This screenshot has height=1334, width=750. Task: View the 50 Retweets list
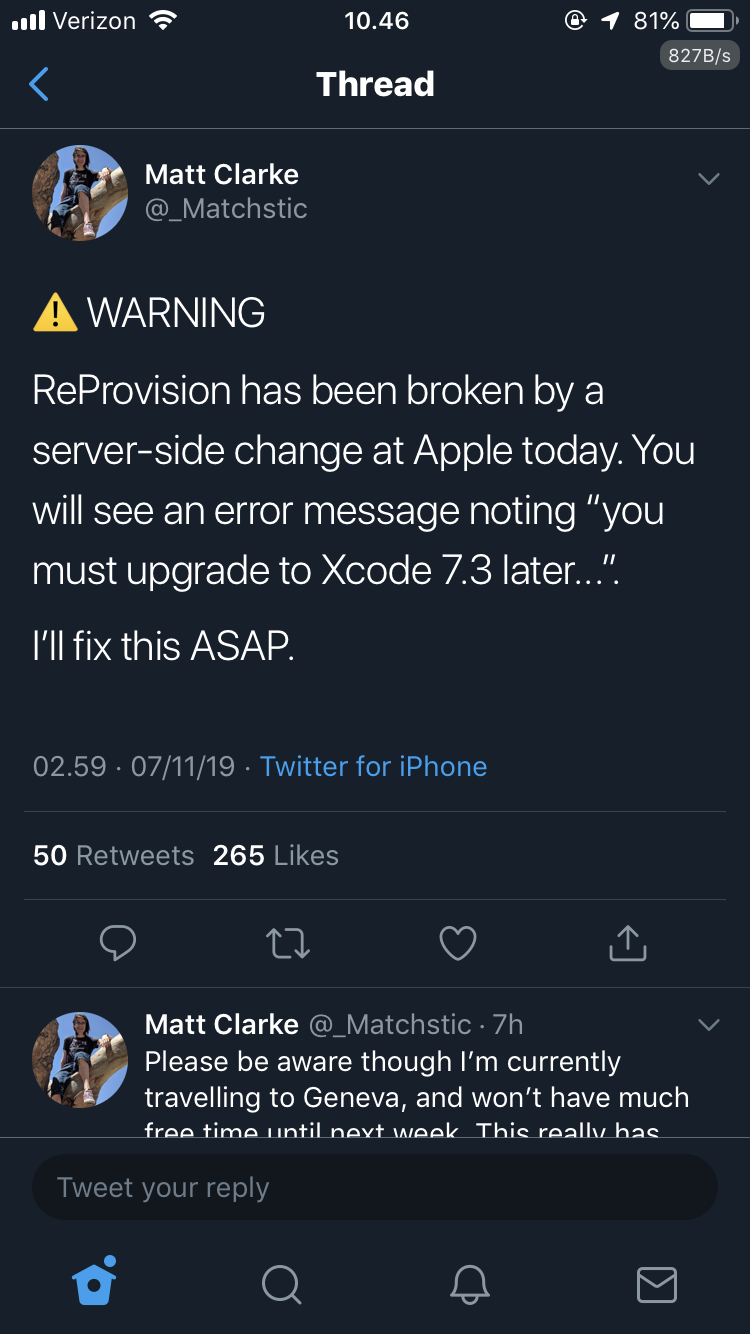point(113,856)
